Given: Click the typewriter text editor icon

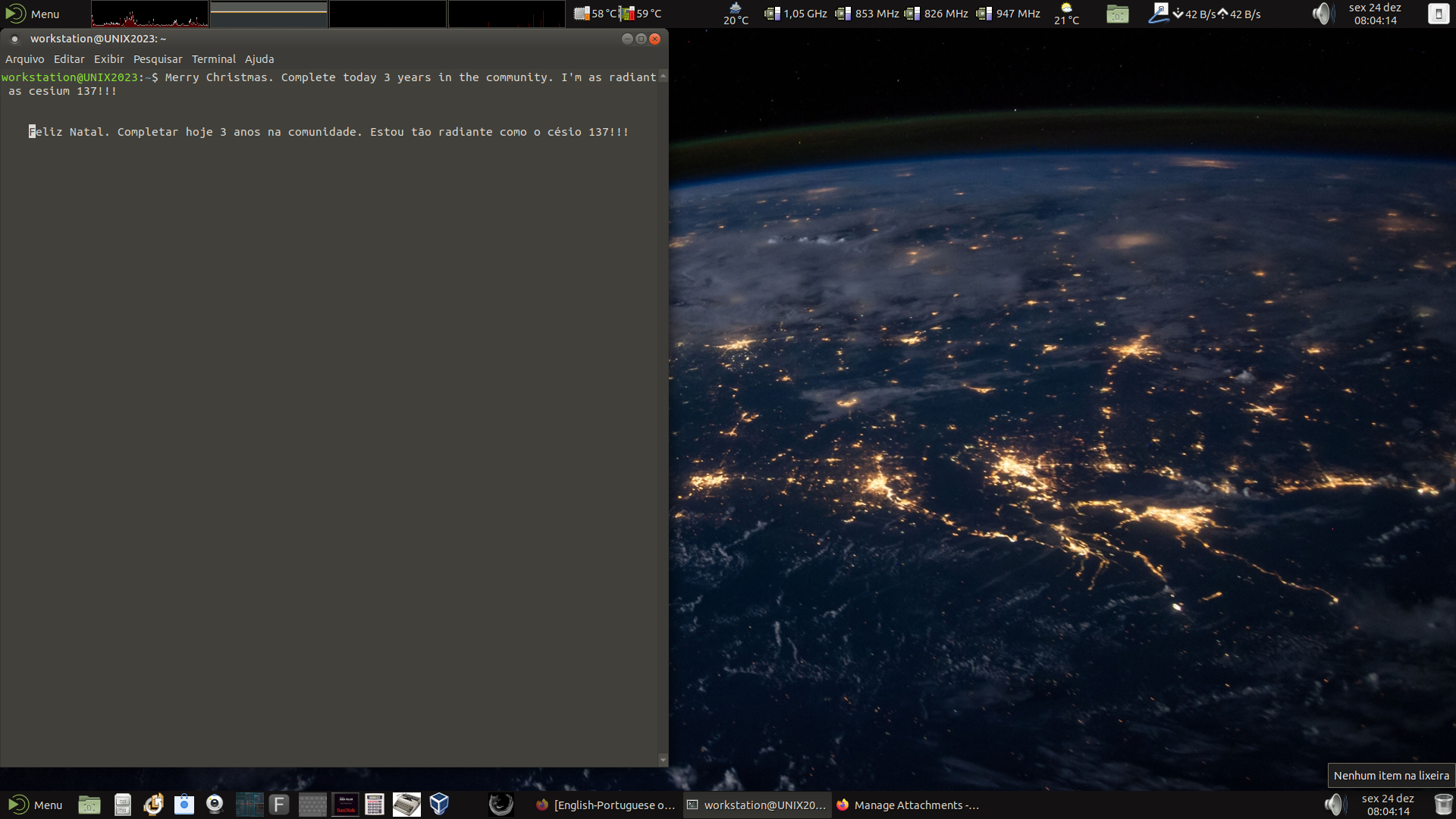Looking at the screenshot, I should click(x=406, y=805).
